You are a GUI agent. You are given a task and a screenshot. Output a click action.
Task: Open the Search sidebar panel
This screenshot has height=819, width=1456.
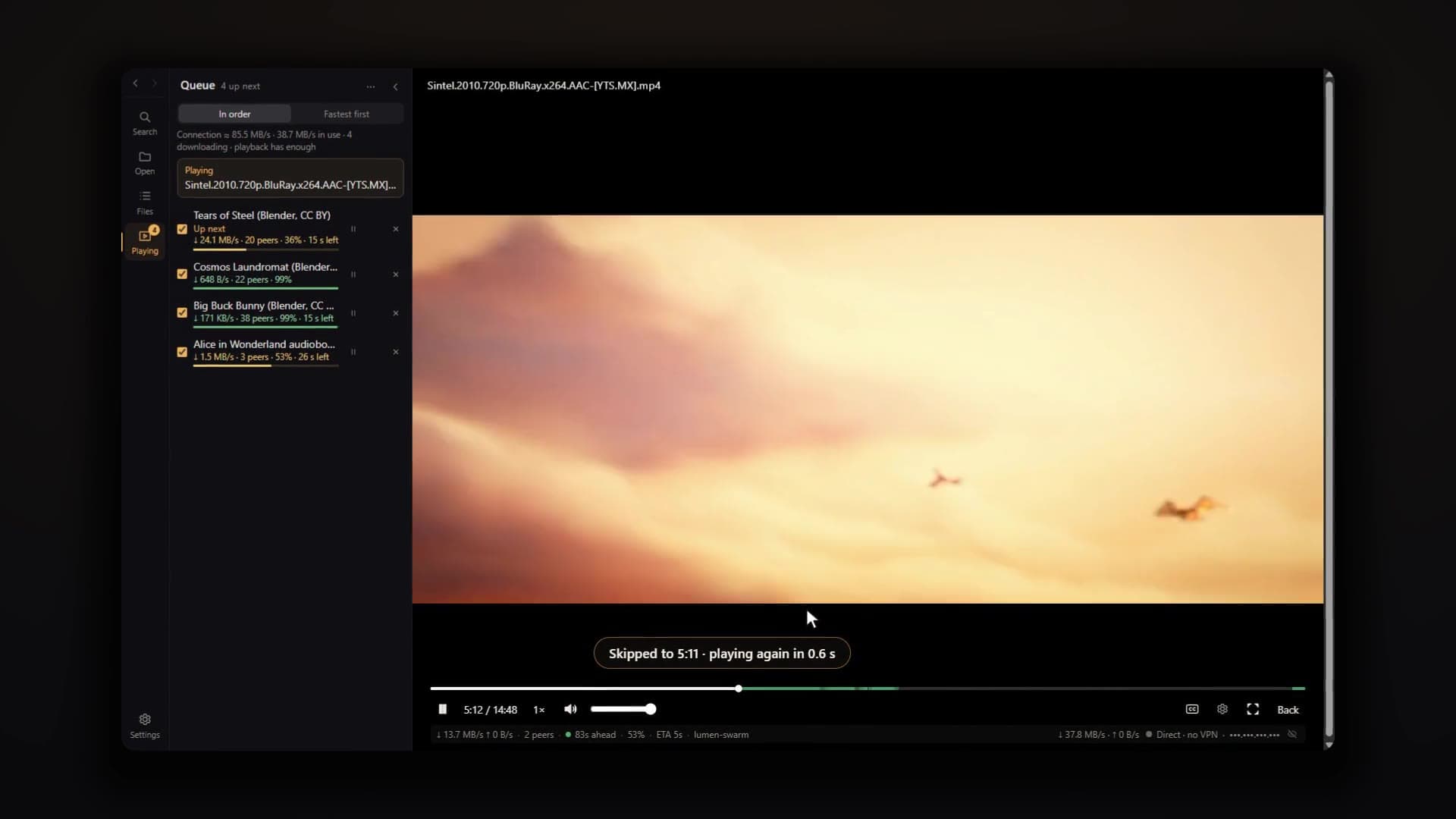tap(145, 123)
